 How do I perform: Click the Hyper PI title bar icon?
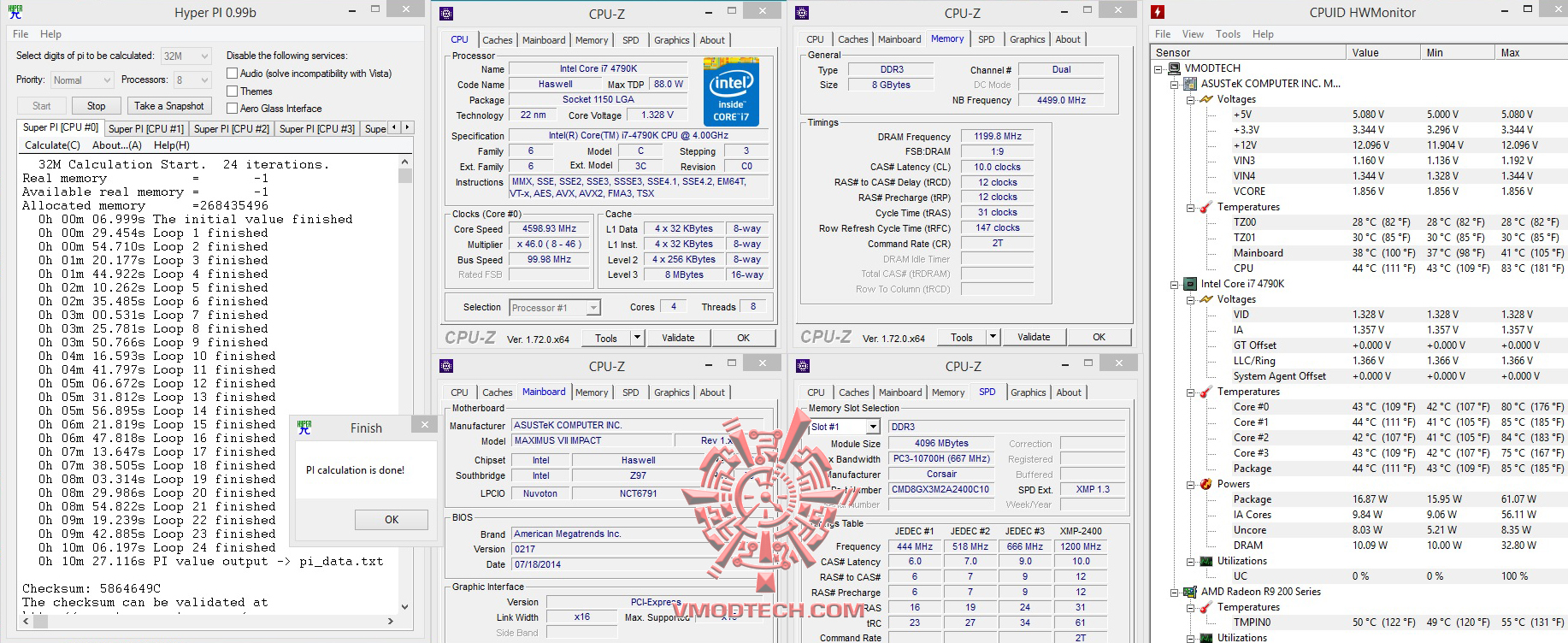(x=15, y=13)
